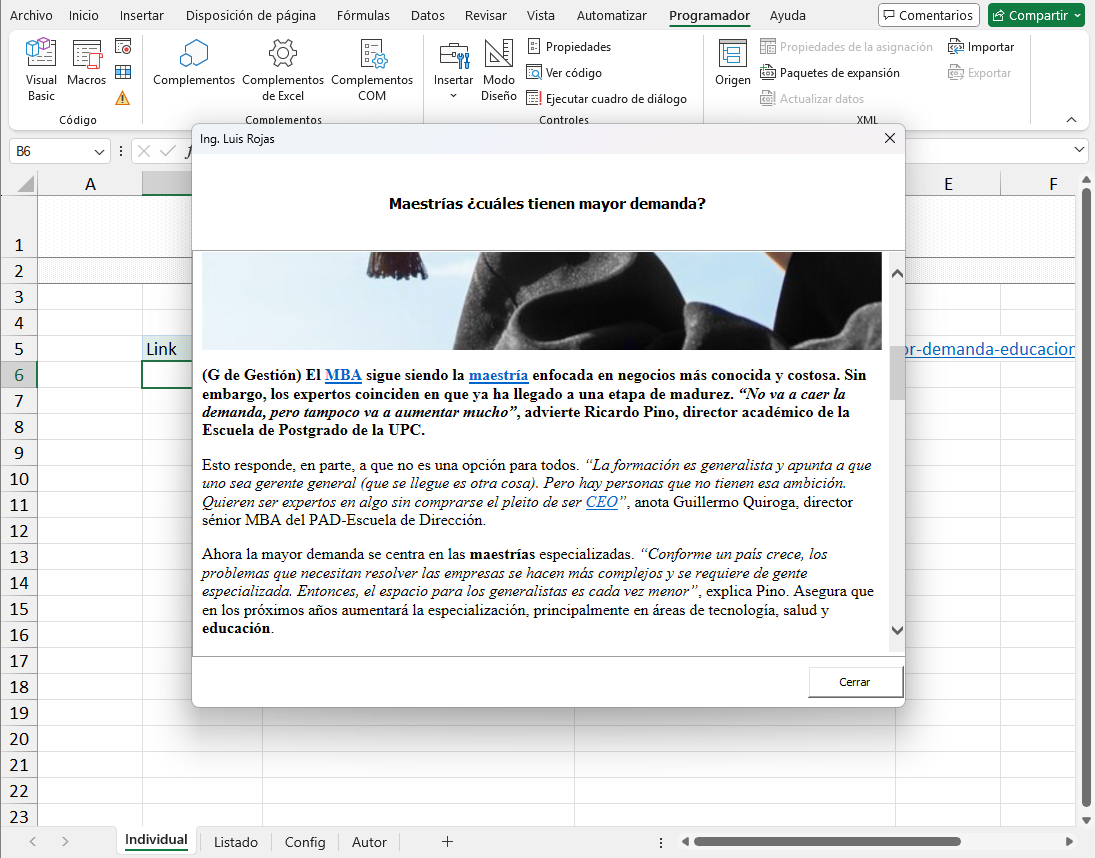Open the Complementos add-ins button
The height and width of the screenshot is (858, 1095).
tap(194, 63)
